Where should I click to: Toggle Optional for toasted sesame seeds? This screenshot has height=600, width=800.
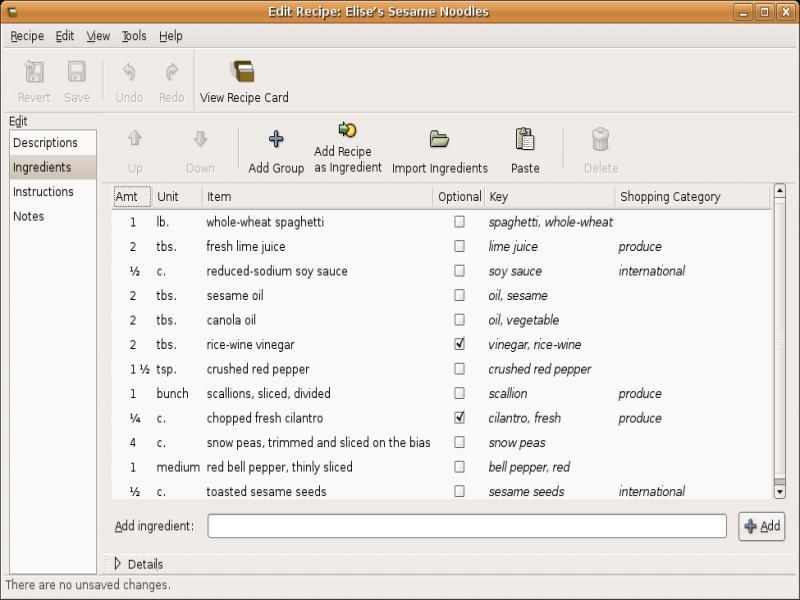459,491
